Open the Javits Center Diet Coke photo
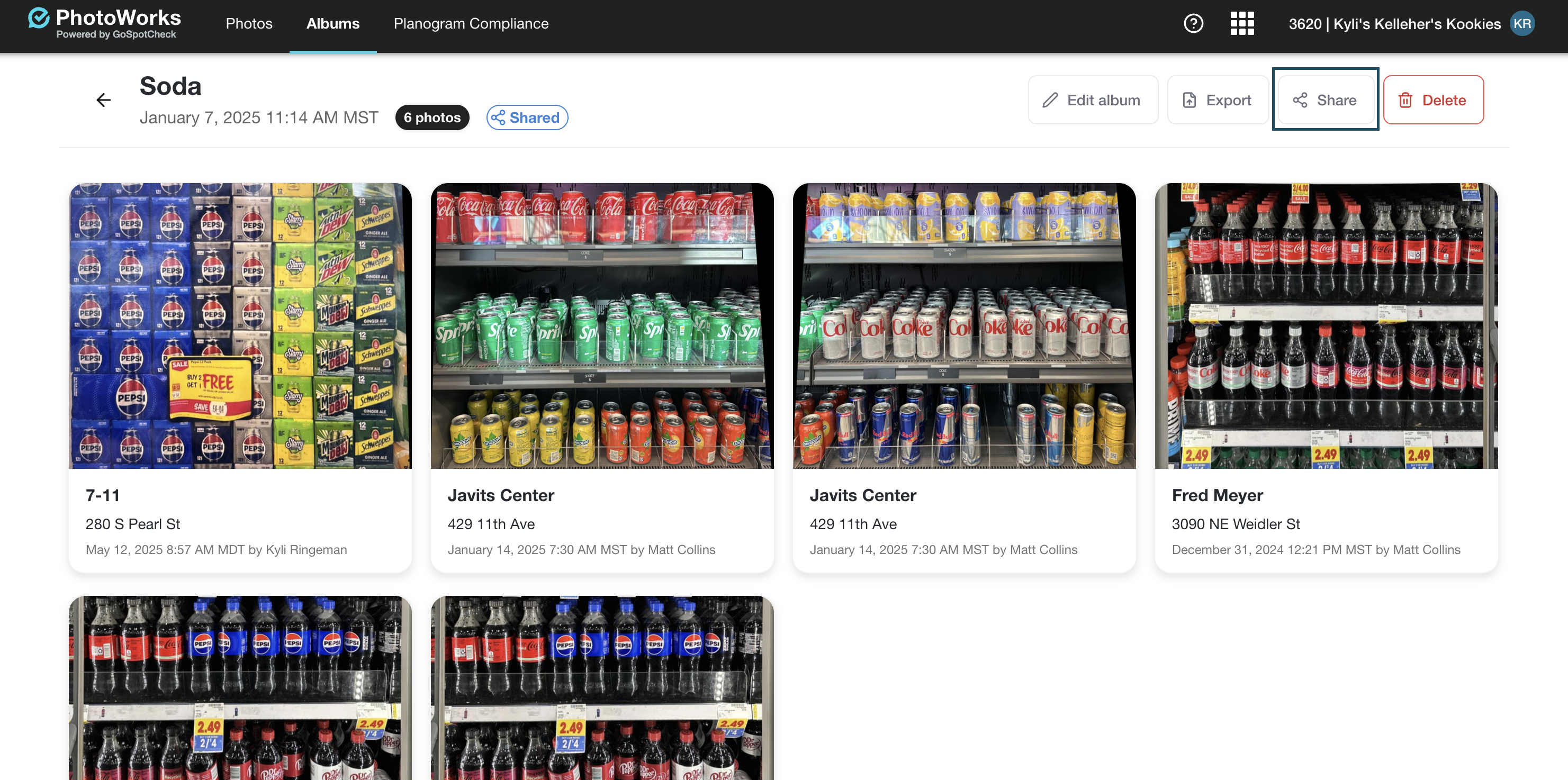 coord(964,326)
